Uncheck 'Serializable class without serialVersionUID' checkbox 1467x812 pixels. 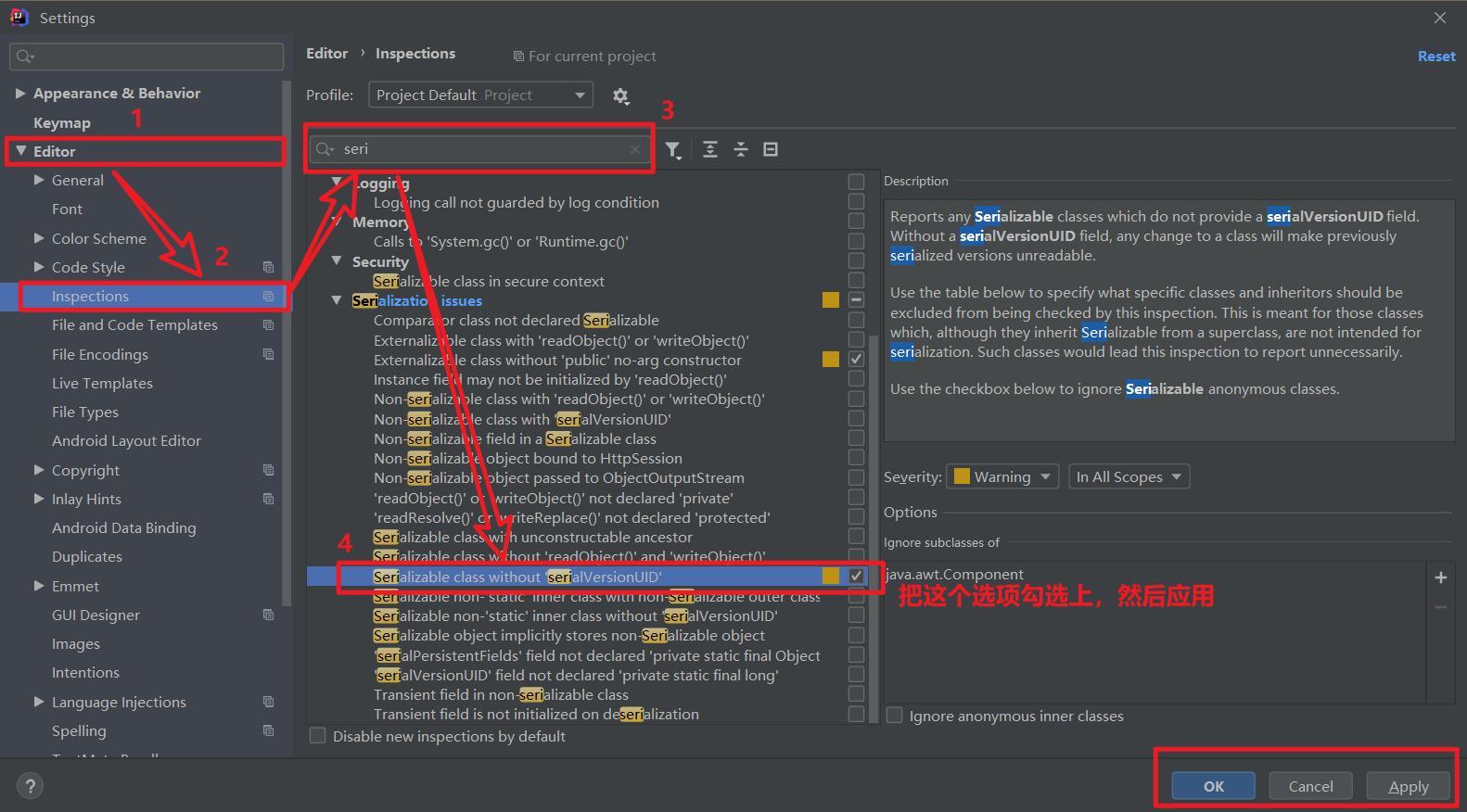point(856,576)
